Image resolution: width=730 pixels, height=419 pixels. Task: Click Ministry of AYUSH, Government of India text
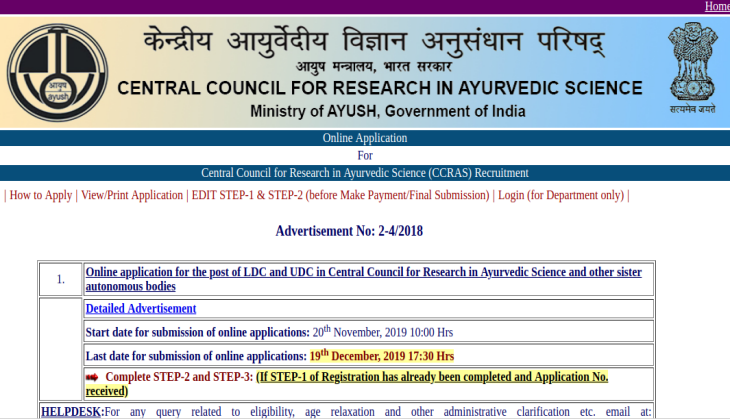point(388,111)
